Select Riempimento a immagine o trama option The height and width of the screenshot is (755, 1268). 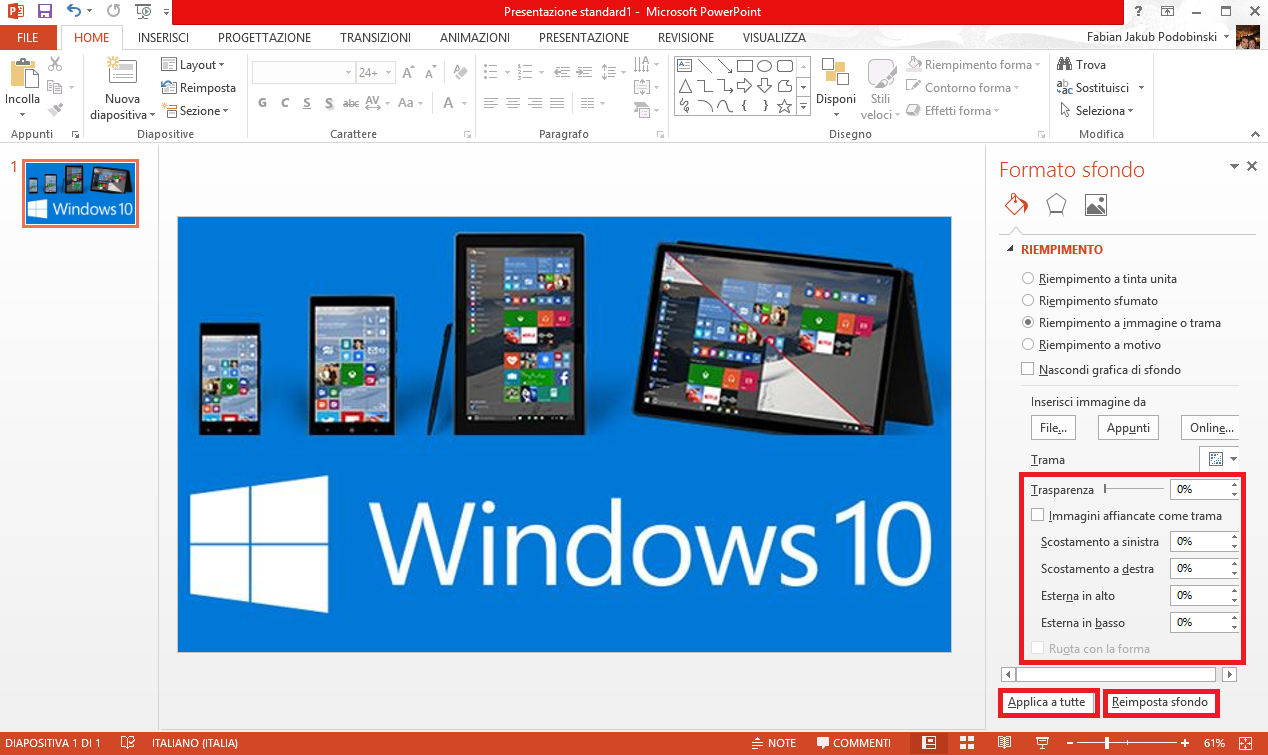[1027, 323]
